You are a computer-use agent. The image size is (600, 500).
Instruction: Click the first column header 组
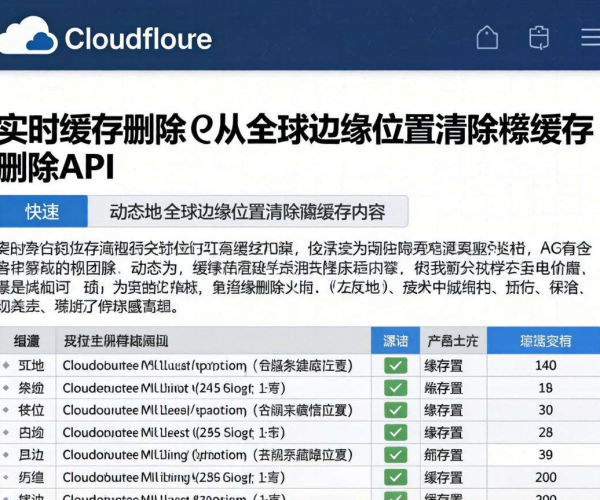click(27, 340)
